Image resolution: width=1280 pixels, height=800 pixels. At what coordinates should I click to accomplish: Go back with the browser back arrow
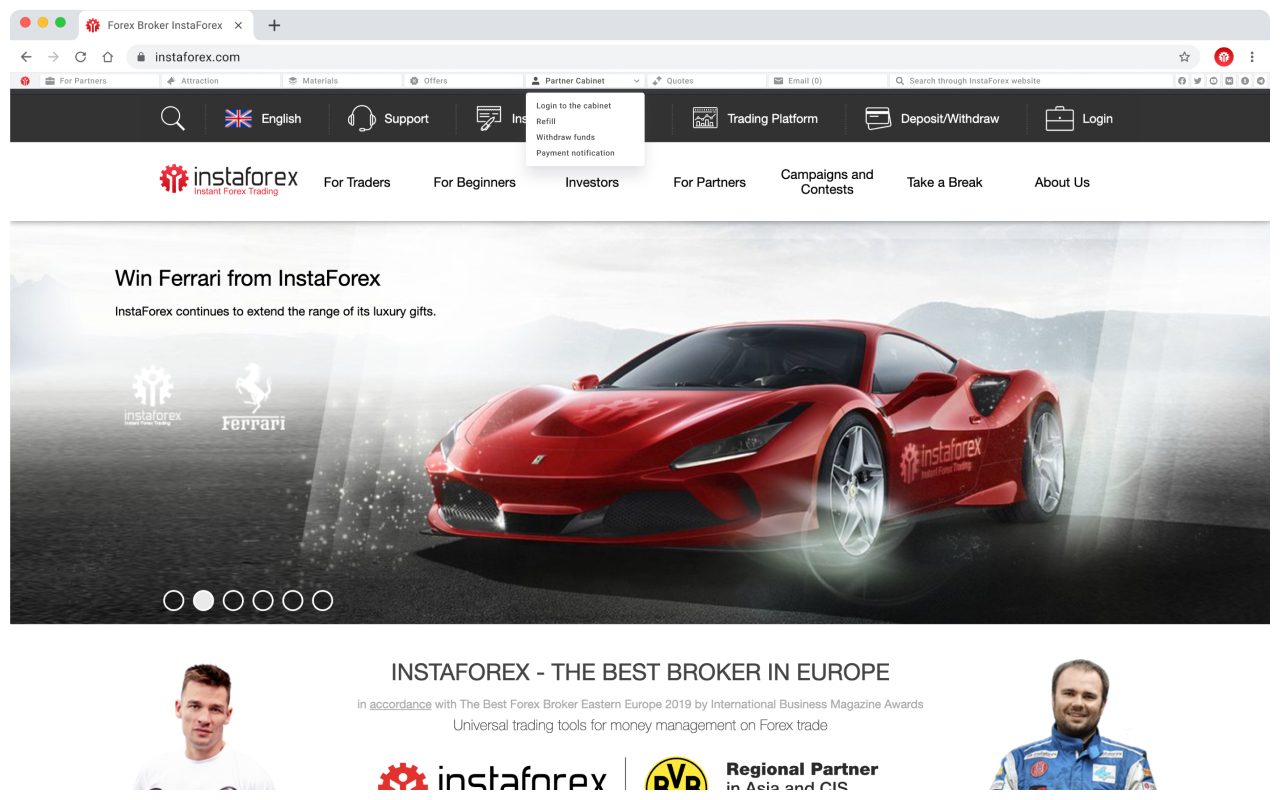point(27,57)
